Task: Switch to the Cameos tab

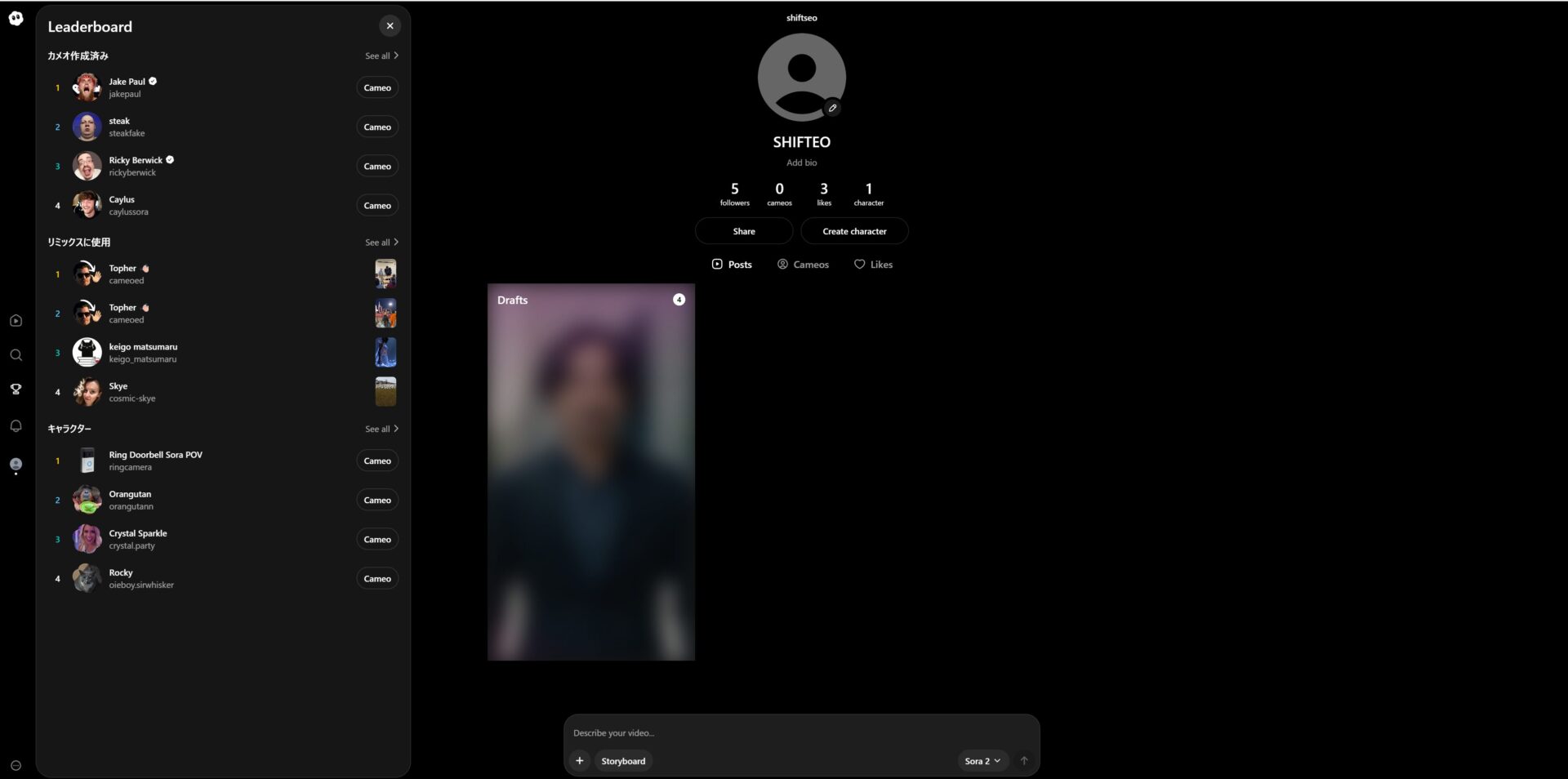Action: [x=803, y=265]
